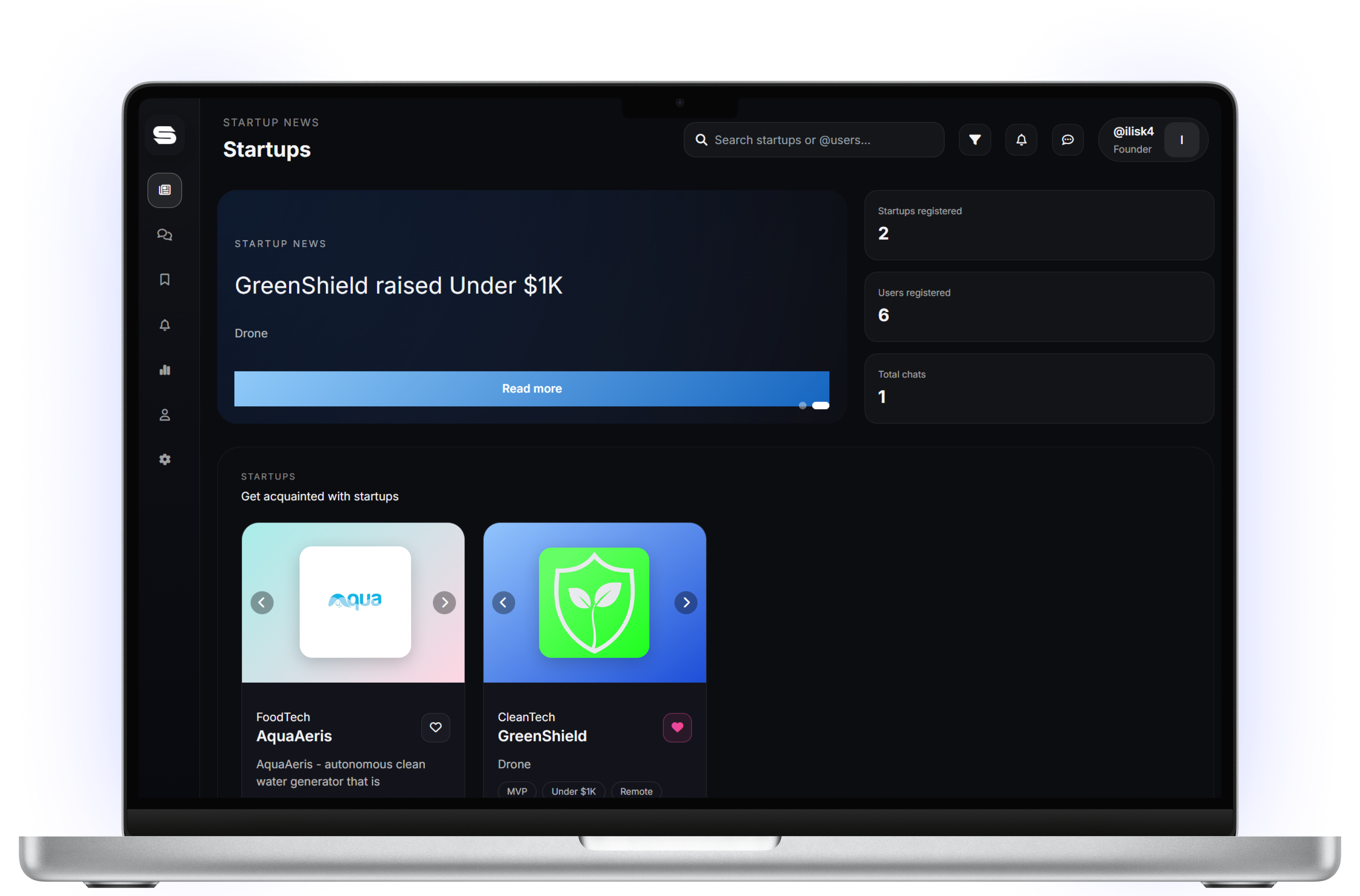
Task: Show next AquaAeris image
Action: (444, 602)
